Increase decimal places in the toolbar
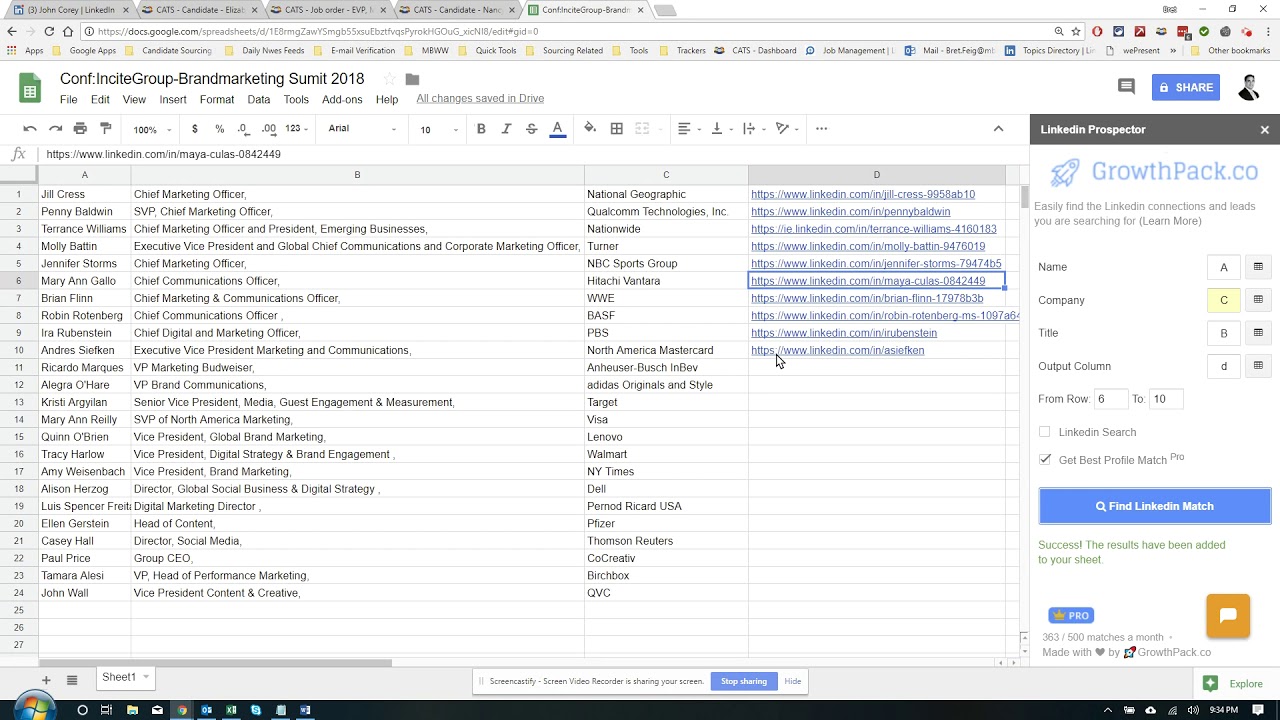 pos(269,129)
